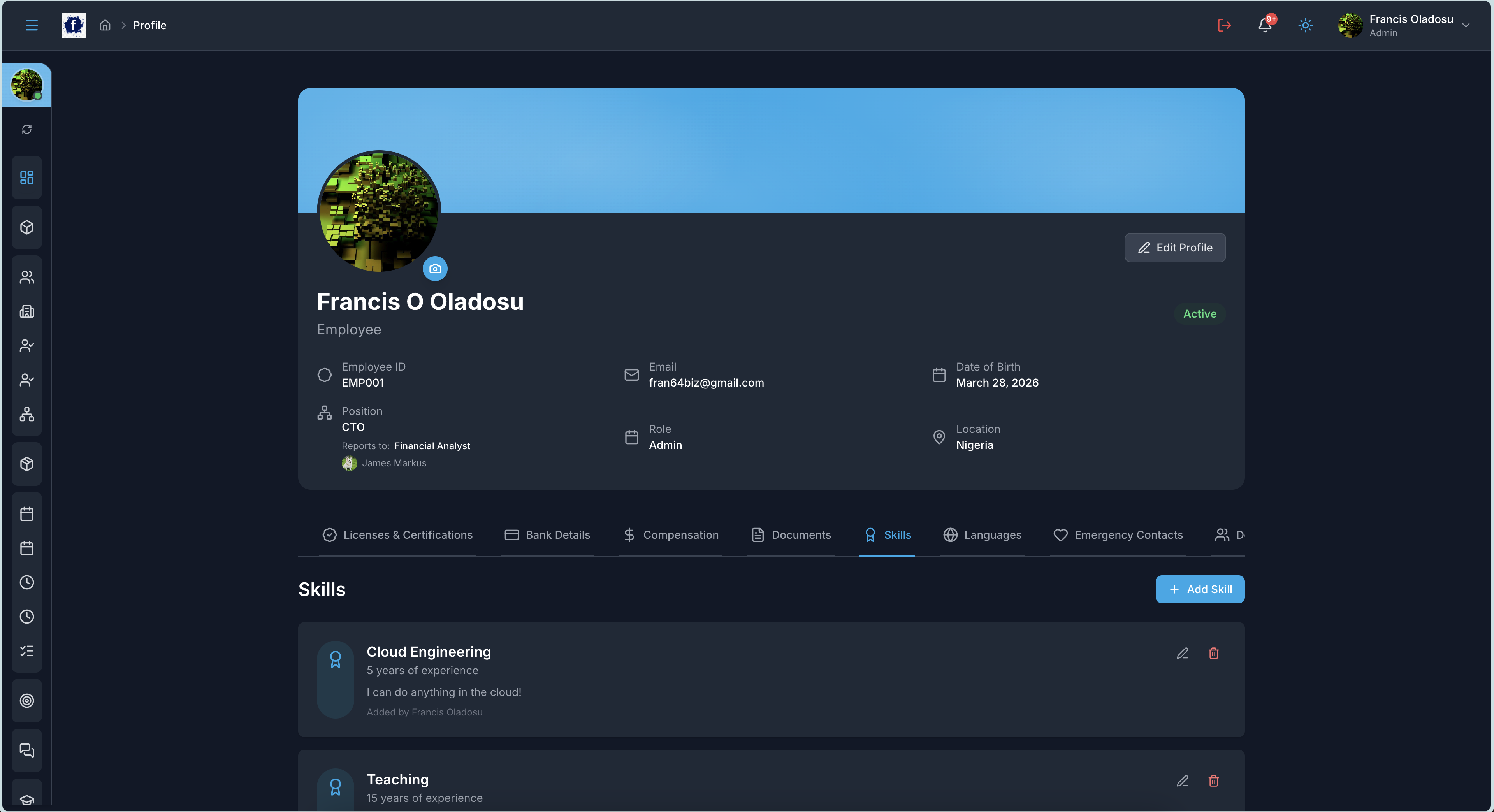Screen dimensions: 1494x812
Task: Click the camera icon to change profile photo
Action: [435, 269]
